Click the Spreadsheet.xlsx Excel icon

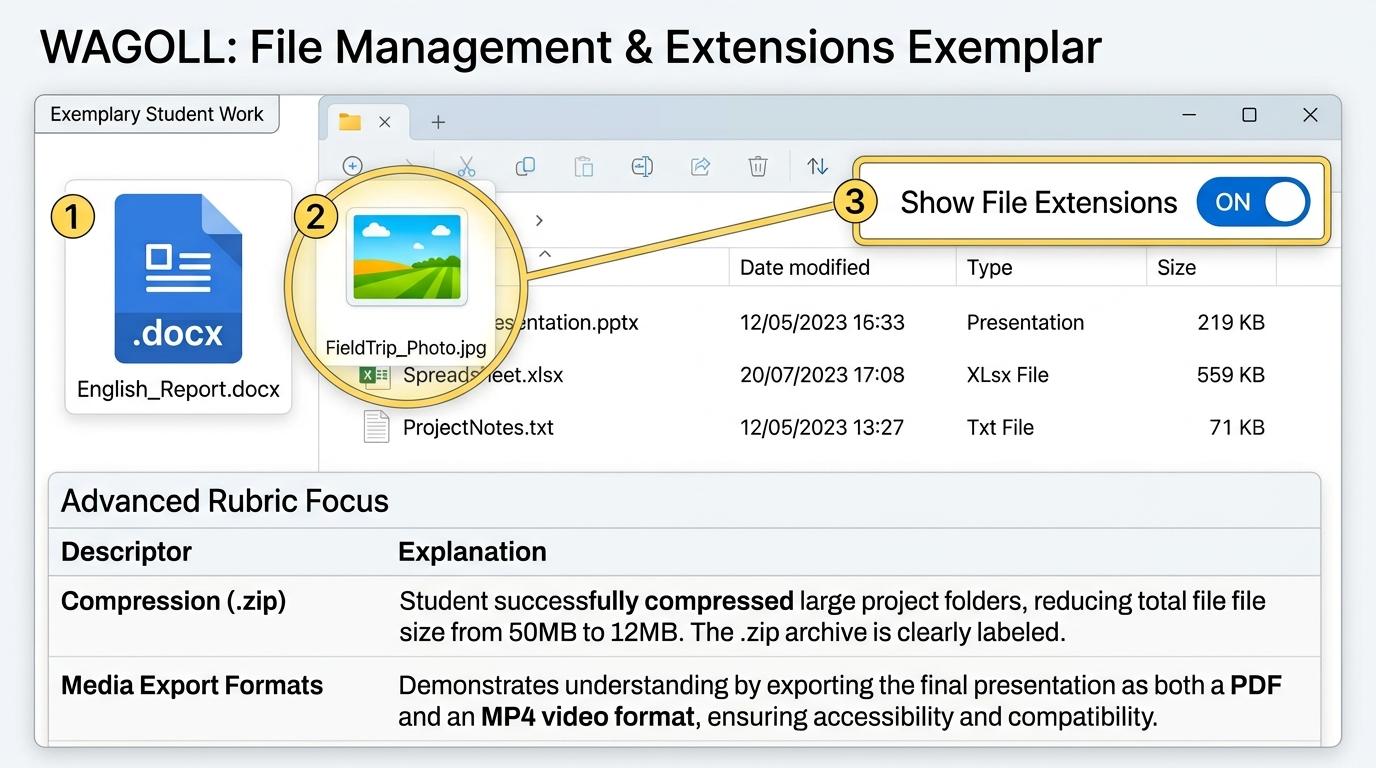(x=375, y=376)
